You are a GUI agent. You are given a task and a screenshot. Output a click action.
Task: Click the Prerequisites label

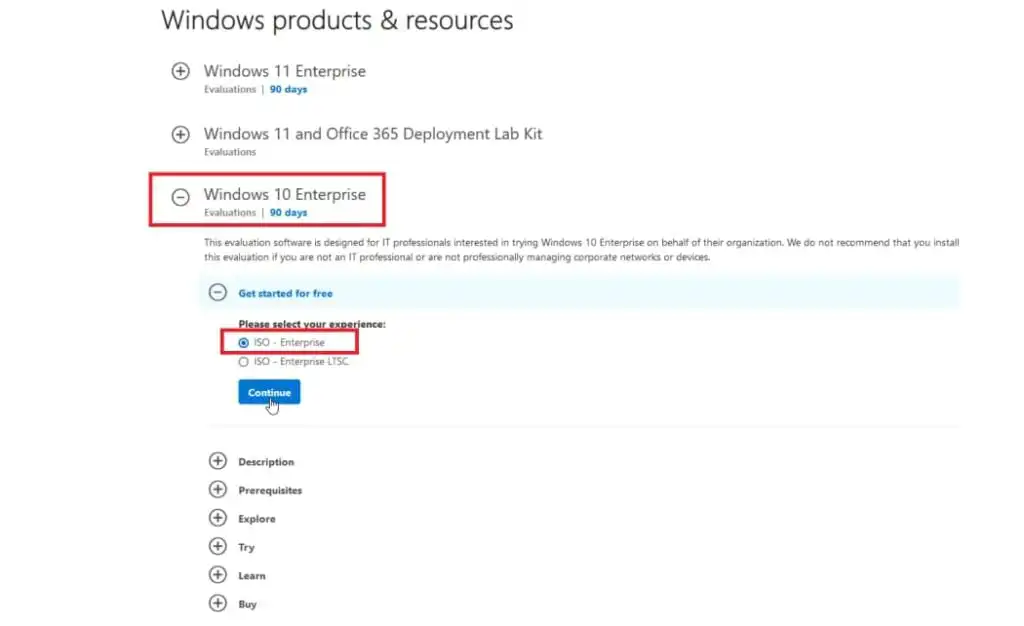[270, 490]
